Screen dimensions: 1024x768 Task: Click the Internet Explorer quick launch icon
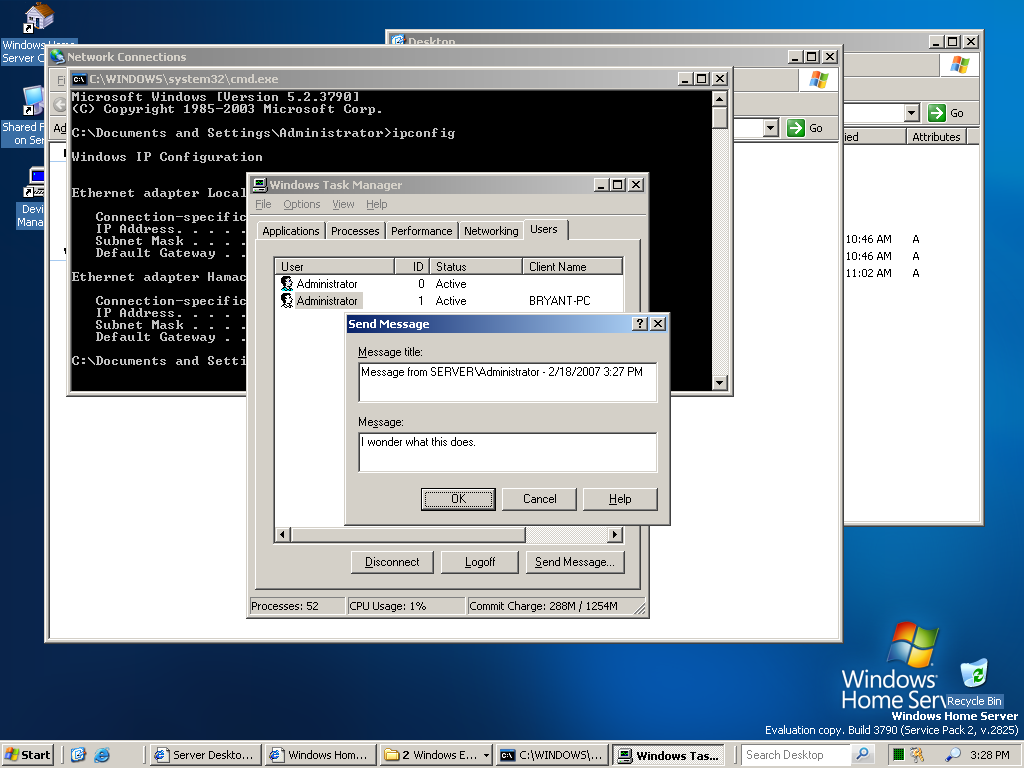(x=102, y=755)
